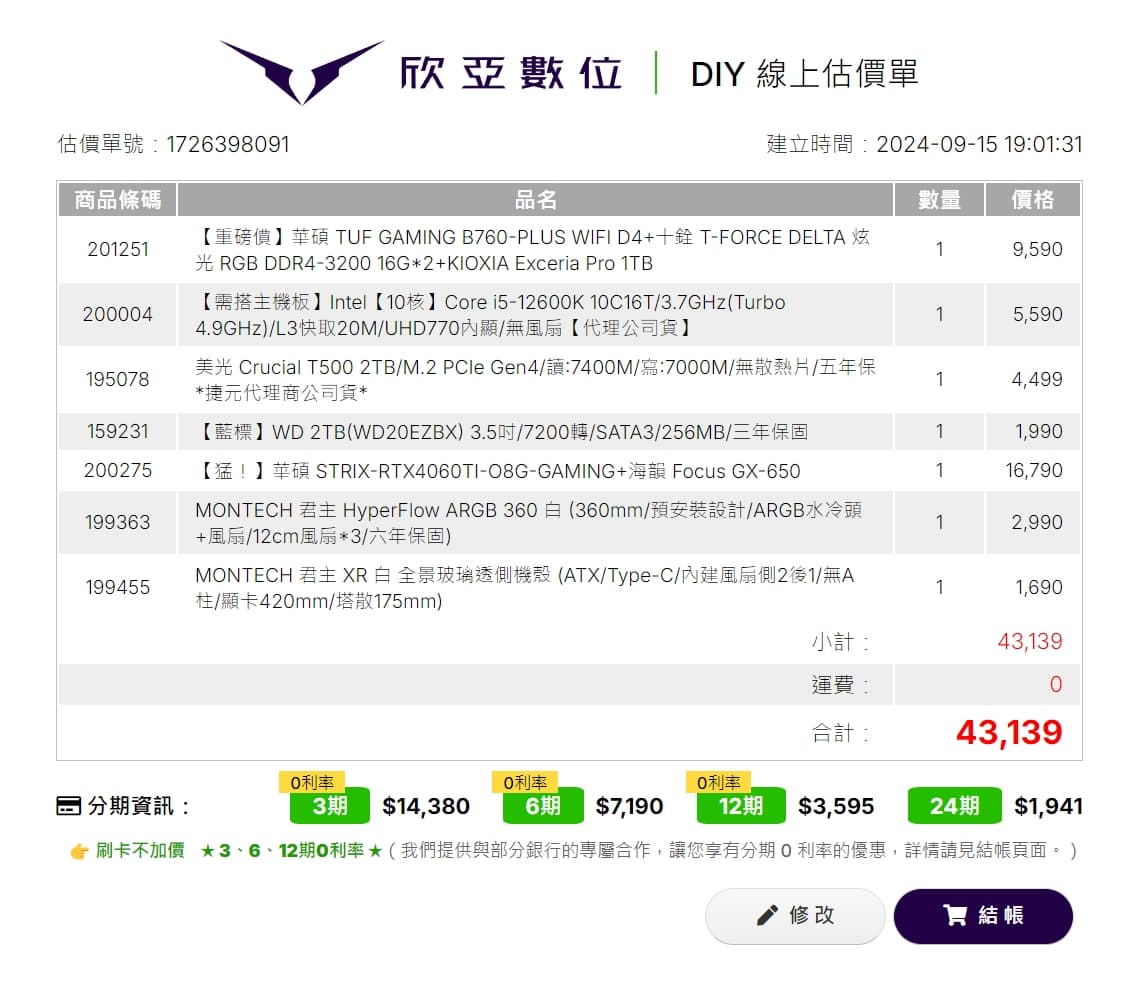Image resolution: width=1140 pixels, height=984 pixels.
Task: Click the bank partnership note in parentheses
Action: click(733, 850)
